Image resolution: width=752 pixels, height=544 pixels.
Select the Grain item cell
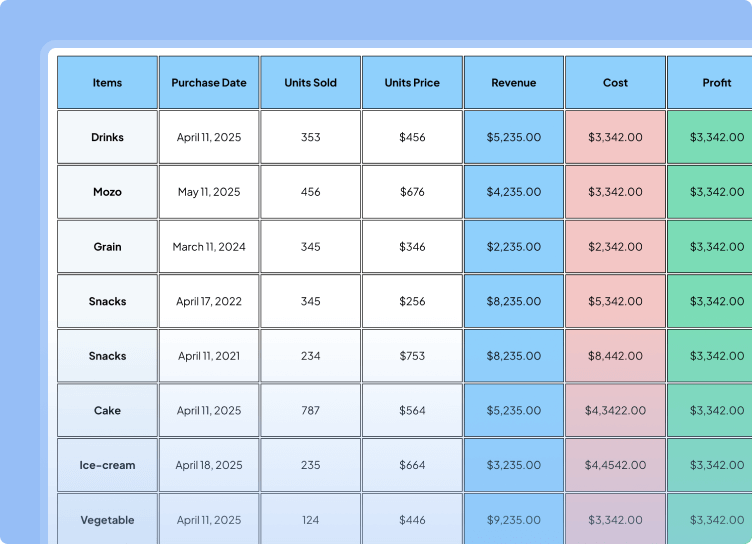[107, 247]
